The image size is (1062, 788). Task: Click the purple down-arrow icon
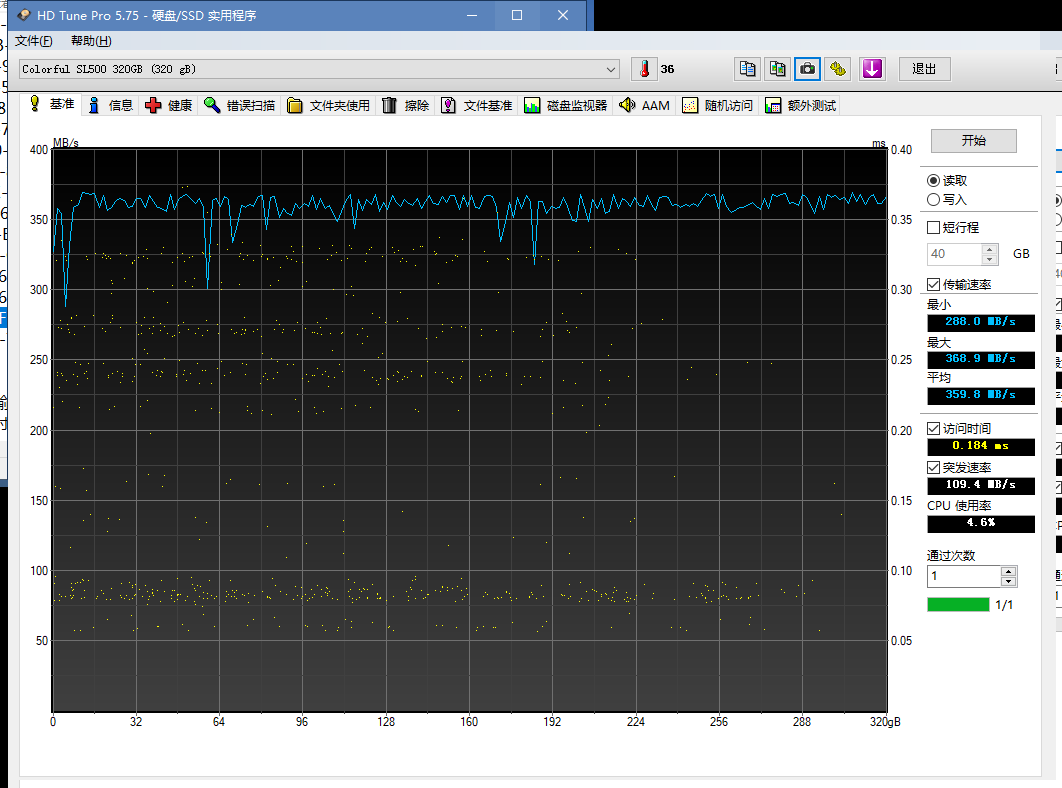[x=872, y=69]
